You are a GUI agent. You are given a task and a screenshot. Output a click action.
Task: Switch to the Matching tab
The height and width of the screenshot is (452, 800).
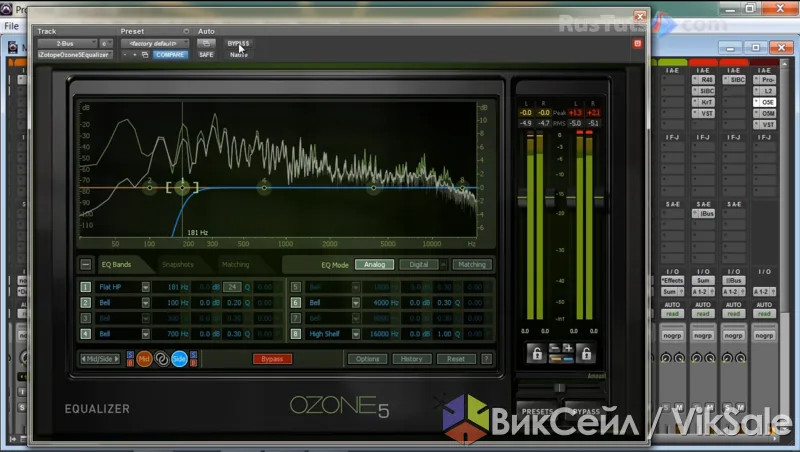(x=236, y=264)
